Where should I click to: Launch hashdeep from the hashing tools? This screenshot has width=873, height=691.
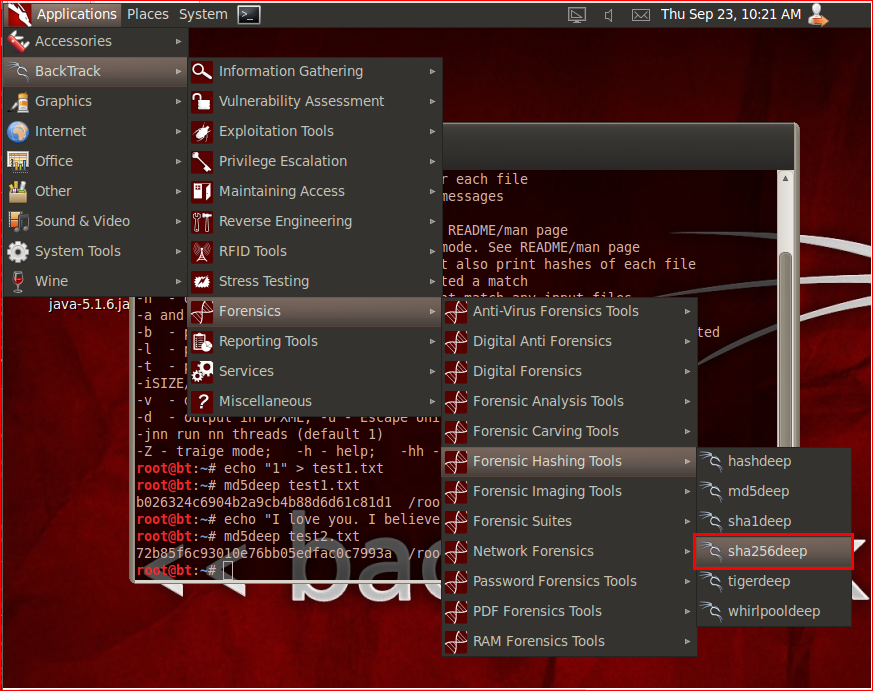[x=774, y=461]
